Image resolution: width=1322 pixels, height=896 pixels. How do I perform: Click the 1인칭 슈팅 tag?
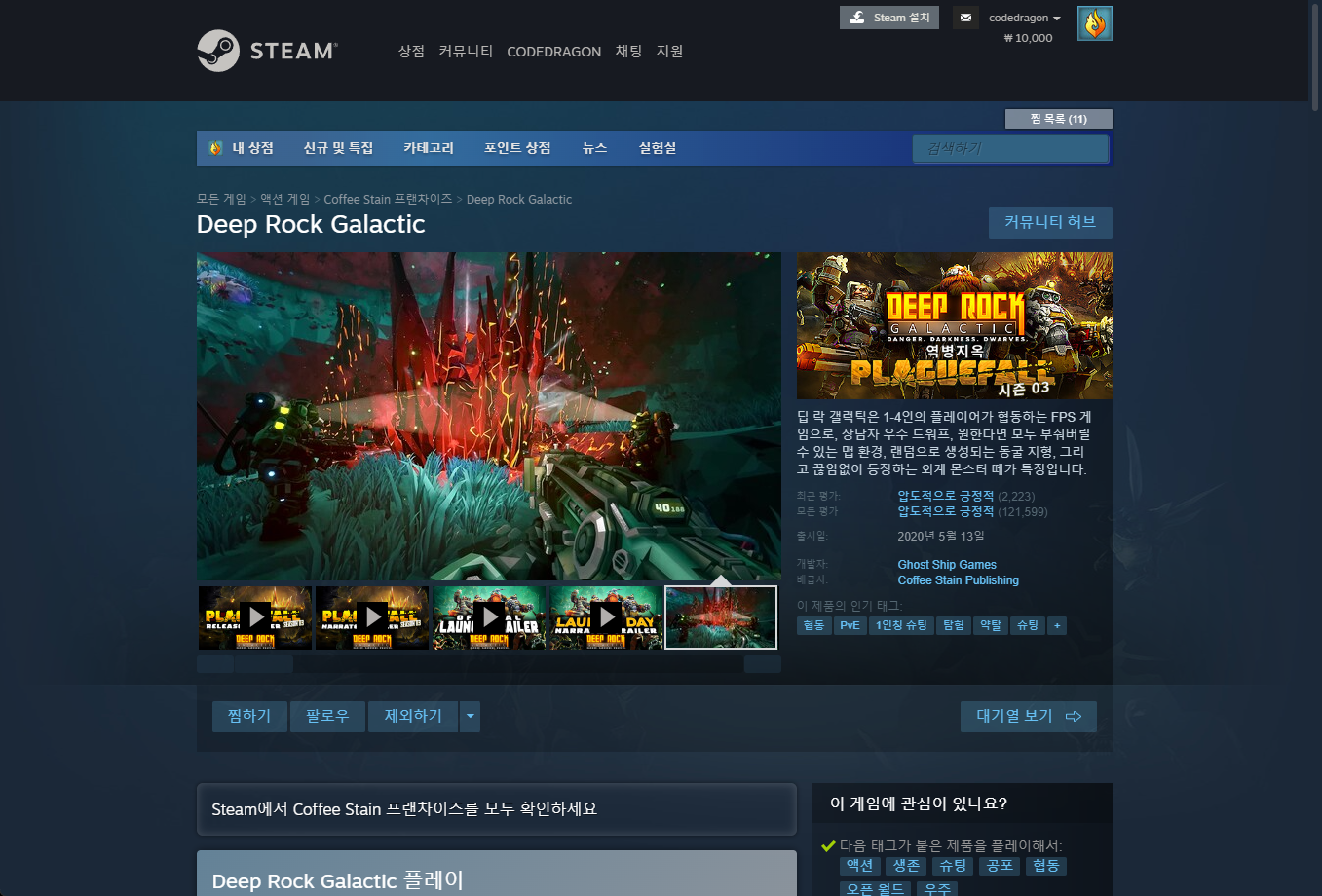(x=901, y=625)
